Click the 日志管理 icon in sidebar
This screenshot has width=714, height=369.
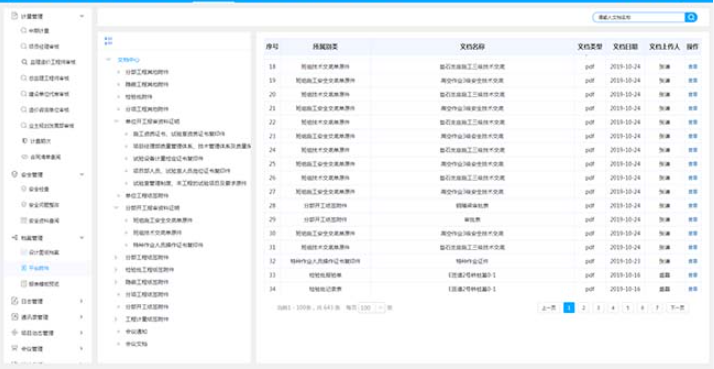(x=14, y=301)
